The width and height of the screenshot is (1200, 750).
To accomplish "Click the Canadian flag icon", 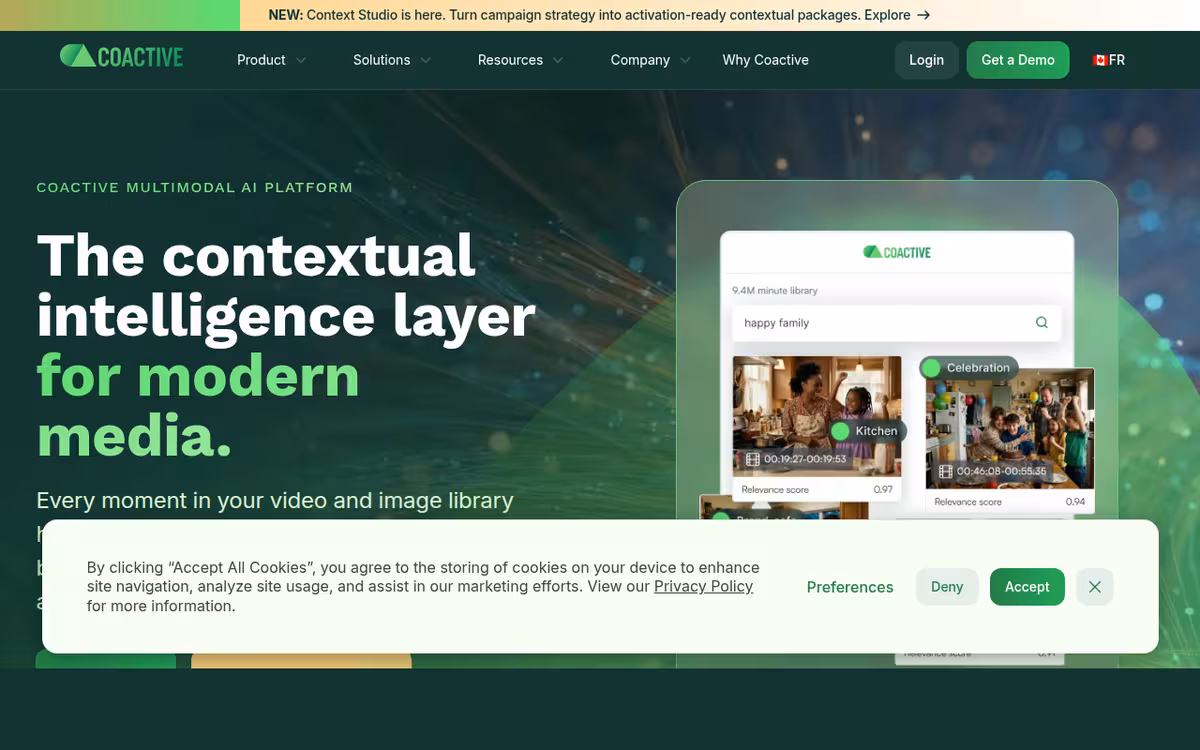I will click(x=1100, y=60).
